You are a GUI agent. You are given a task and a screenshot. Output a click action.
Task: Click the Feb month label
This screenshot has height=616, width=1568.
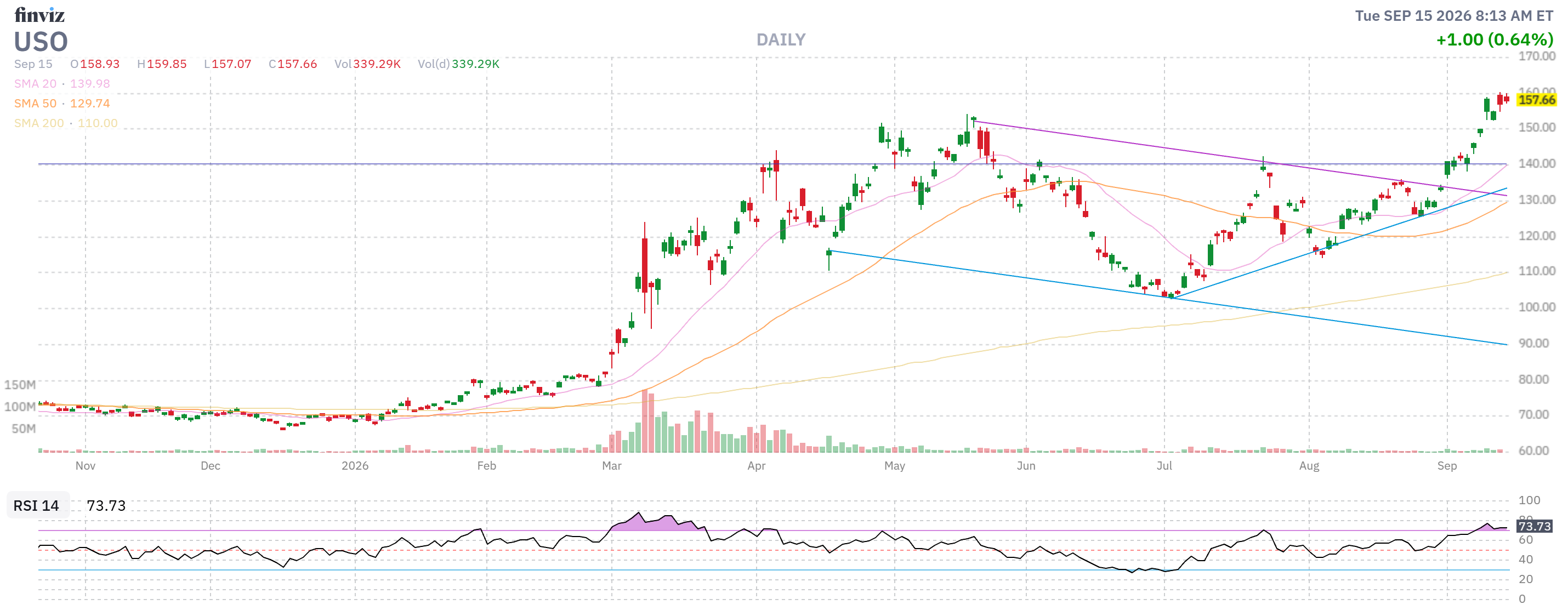click(486, 466)
